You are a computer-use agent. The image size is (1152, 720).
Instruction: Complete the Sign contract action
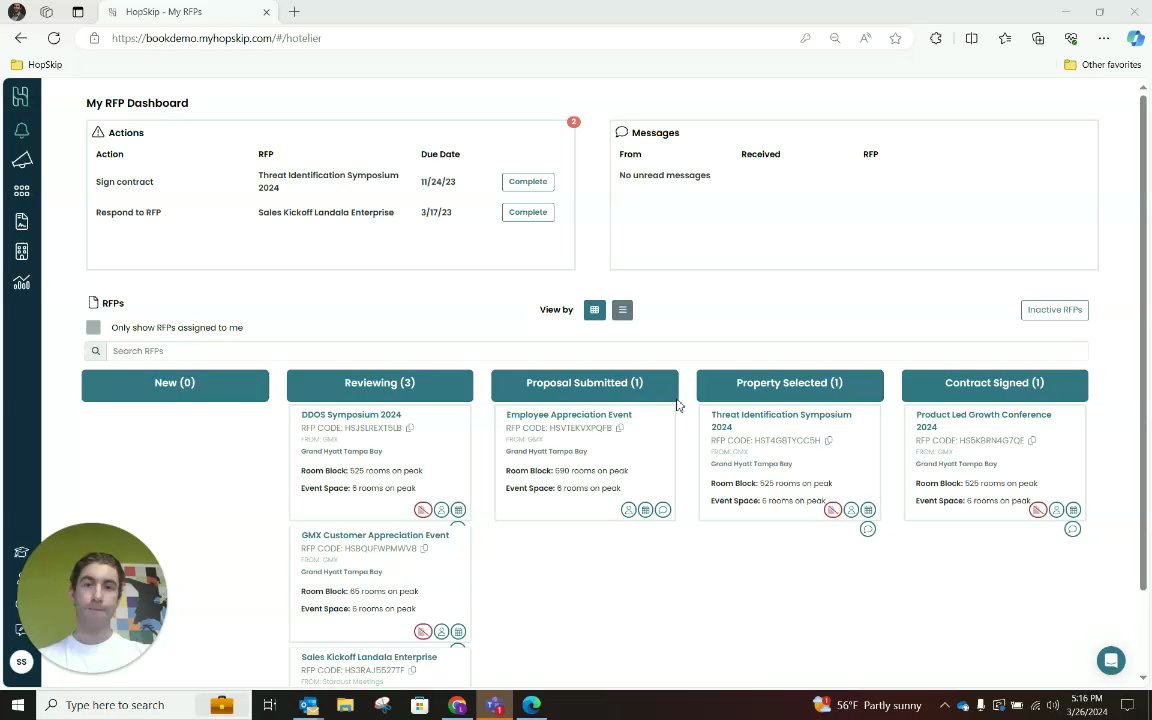pos(528,181)
